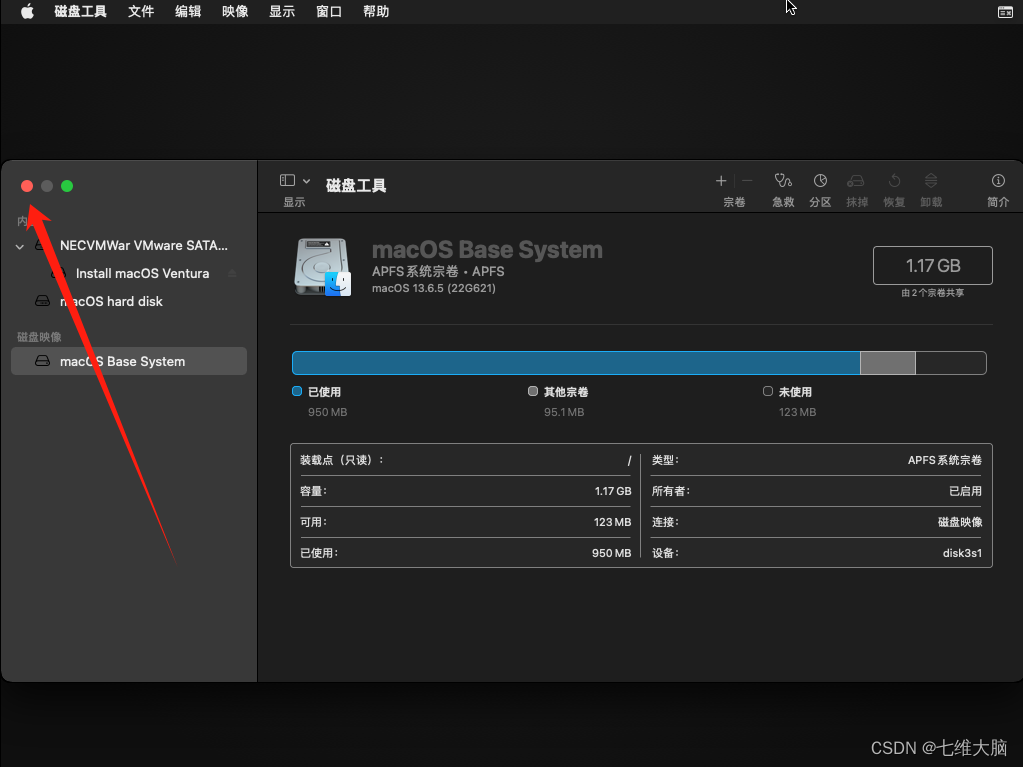The width and height of the screenshot is (1023, 767).
Task: Click the unused (dark) storage bar segment
Action: coord(951,363)
